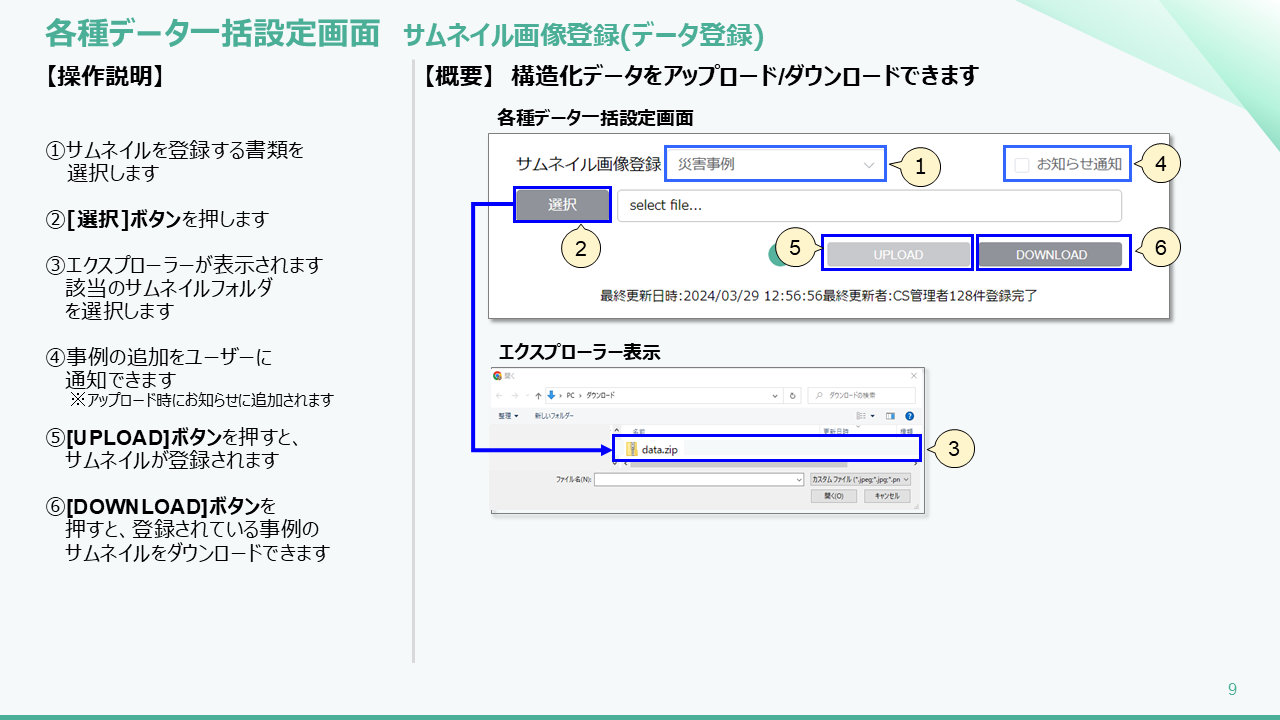Open the Help question mark icon

coord(910,416)
